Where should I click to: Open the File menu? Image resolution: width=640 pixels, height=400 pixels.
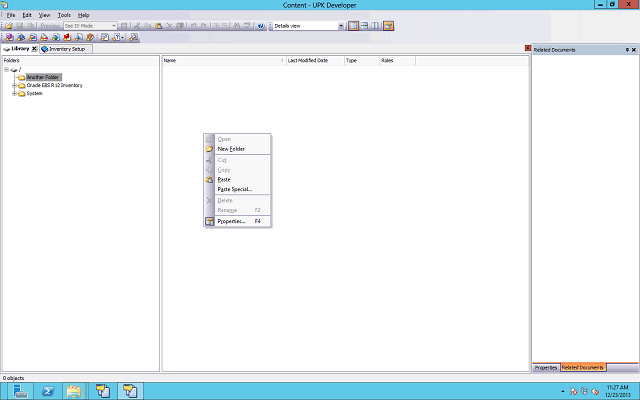click(x=11, y=15)
